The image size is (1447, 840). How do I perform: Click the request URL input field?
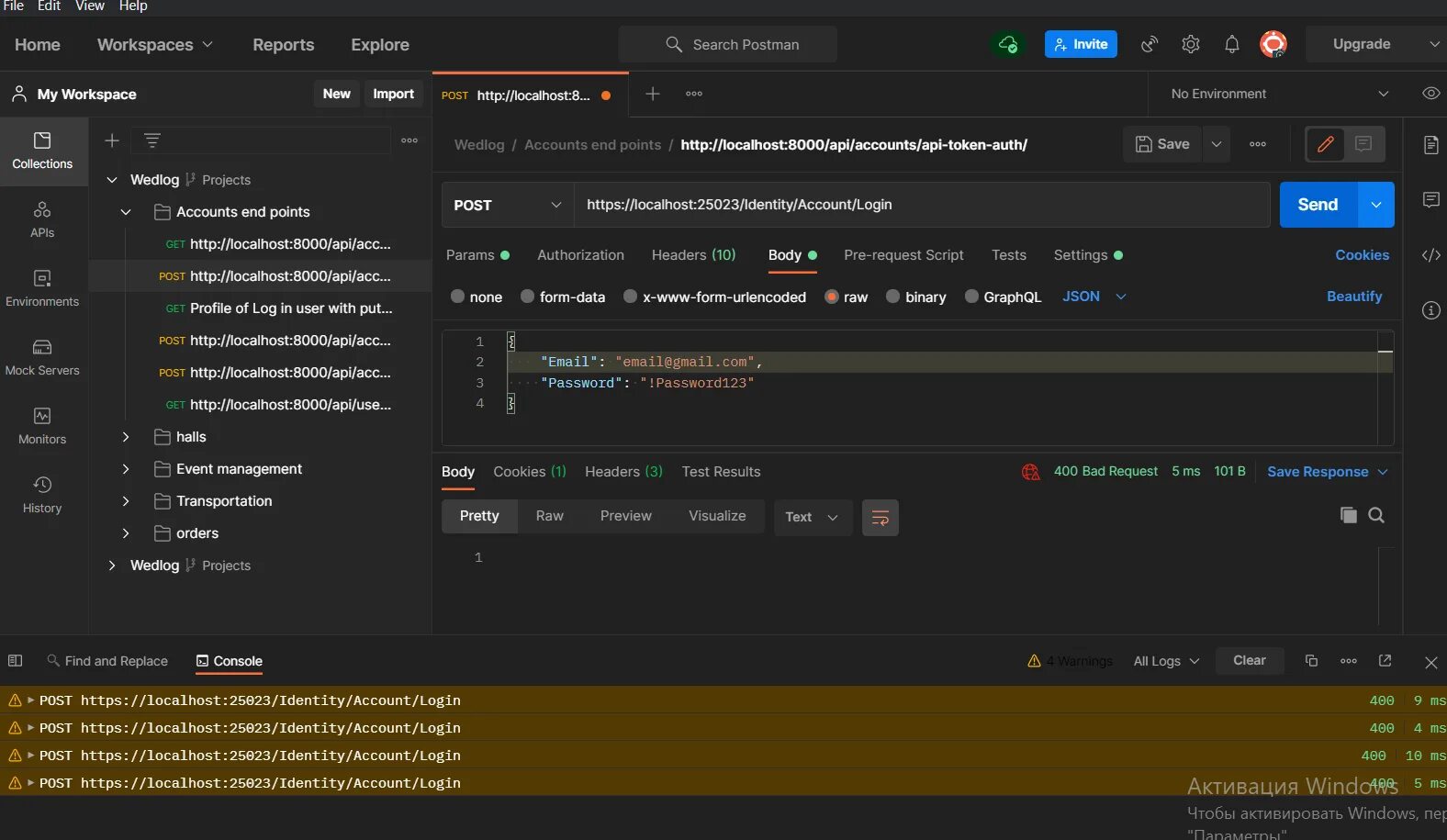pyautogui.click(x=921, y=205)
